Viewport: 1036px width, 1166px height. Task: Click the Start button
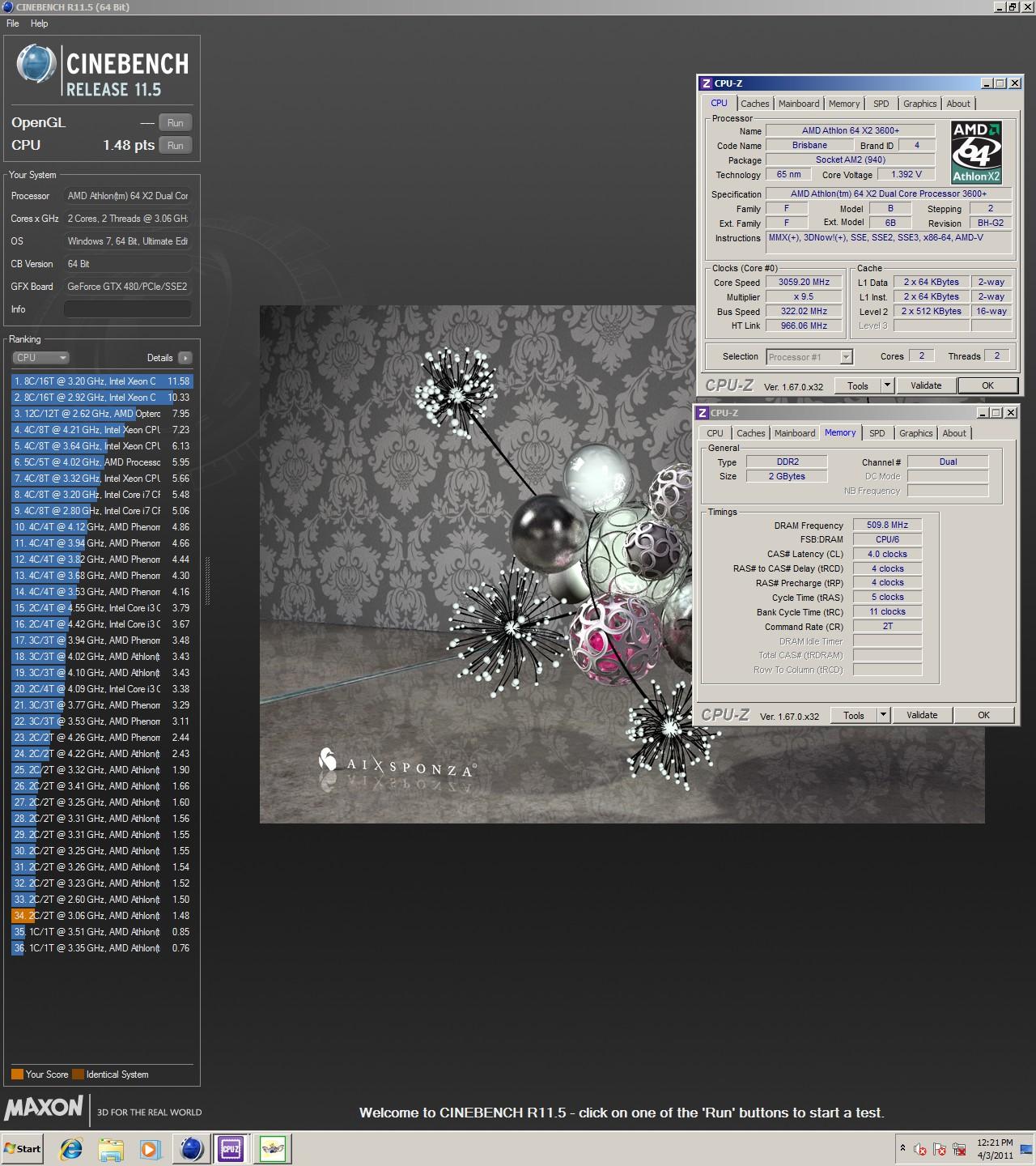[23, 1148]
